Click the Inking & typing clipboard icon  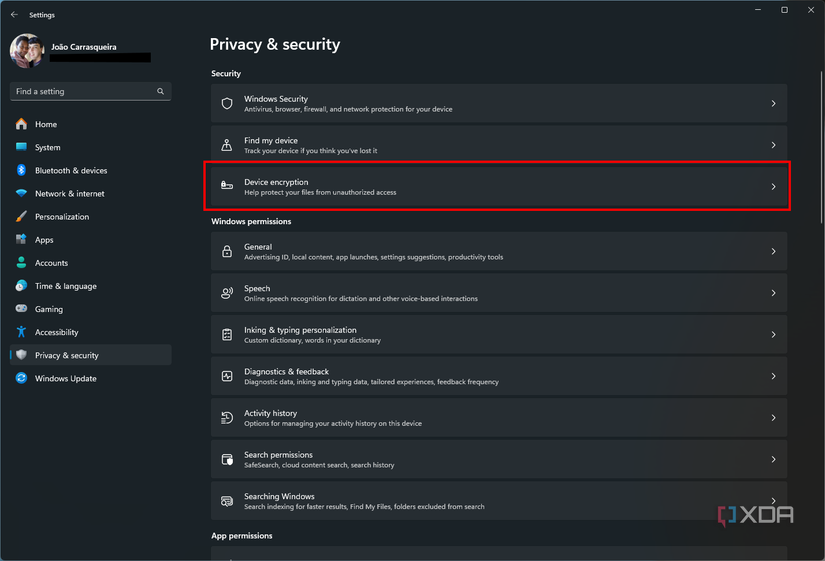pyautogui.click(x=227, y=335)
